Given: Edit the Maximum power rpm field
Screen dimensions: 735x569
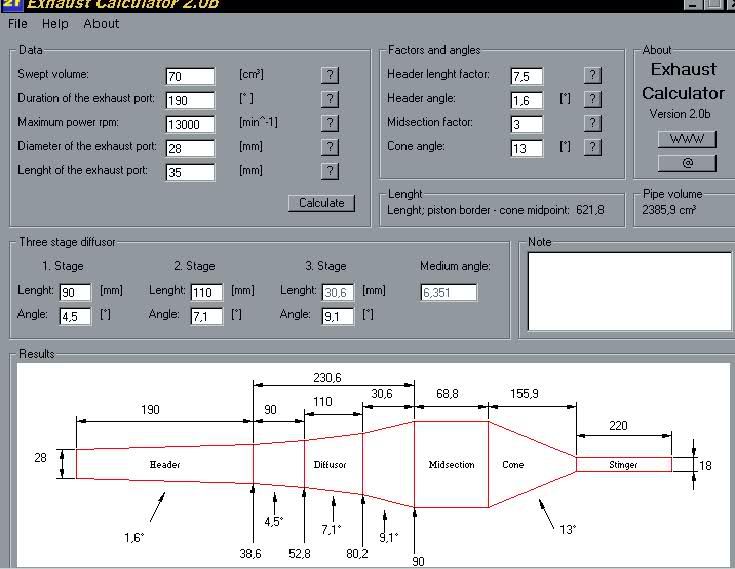Looking at the screenshot, I should coord(190,124).
